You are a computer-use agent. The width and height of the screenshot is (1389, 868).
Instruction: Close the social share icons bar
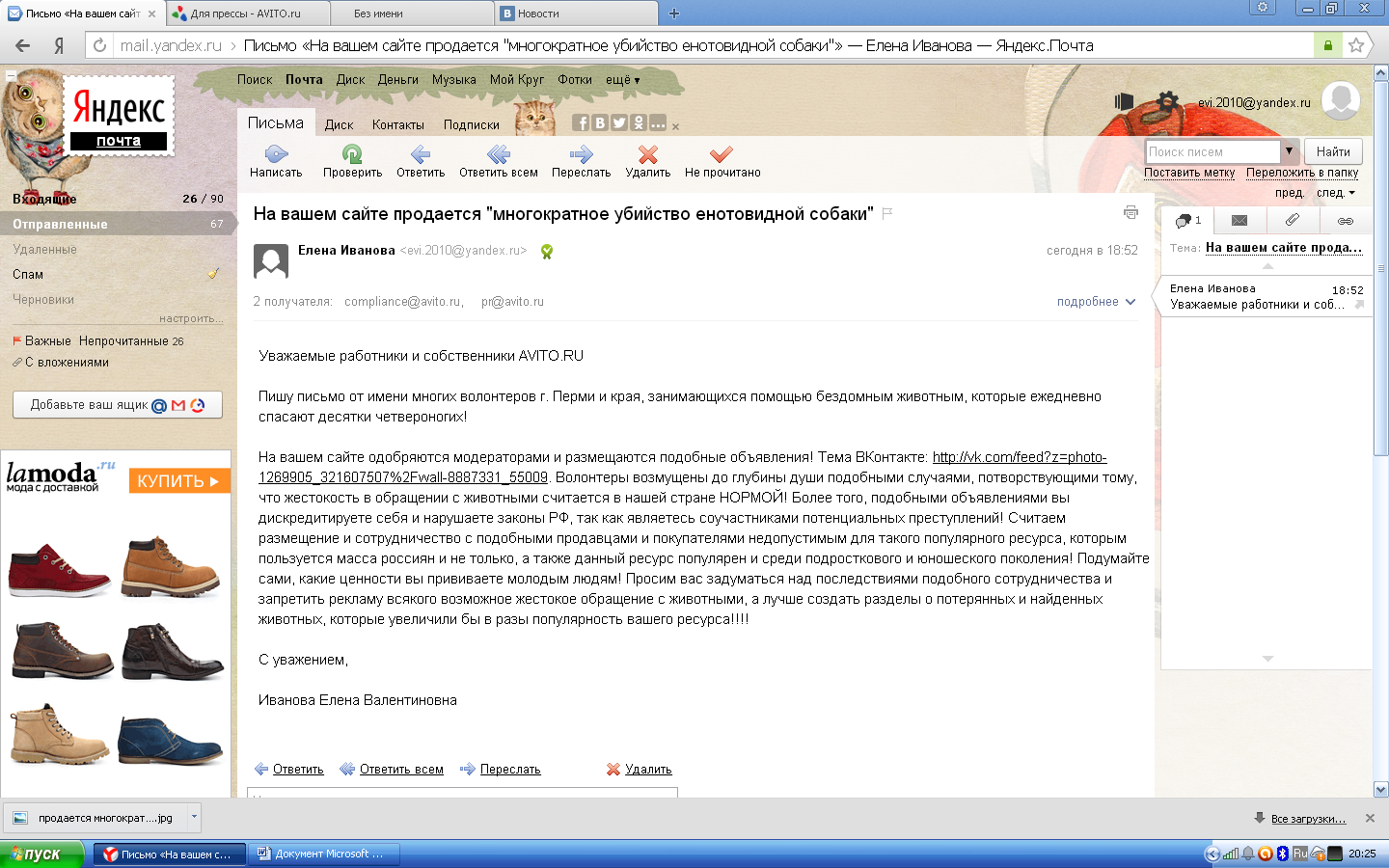coord(675,126)
